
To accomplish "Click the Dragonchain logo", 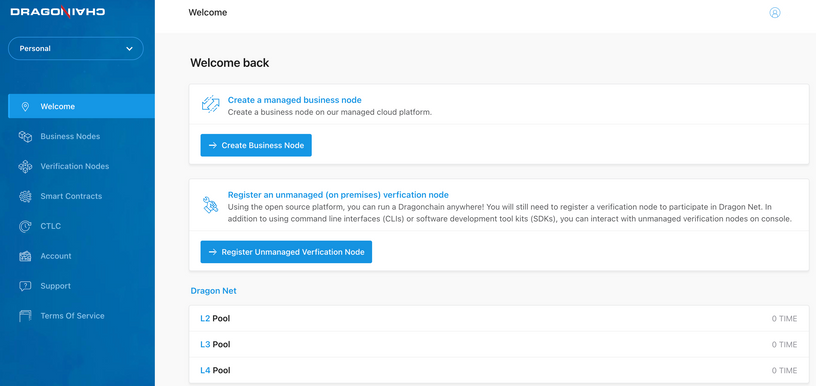I will (58, 11).
